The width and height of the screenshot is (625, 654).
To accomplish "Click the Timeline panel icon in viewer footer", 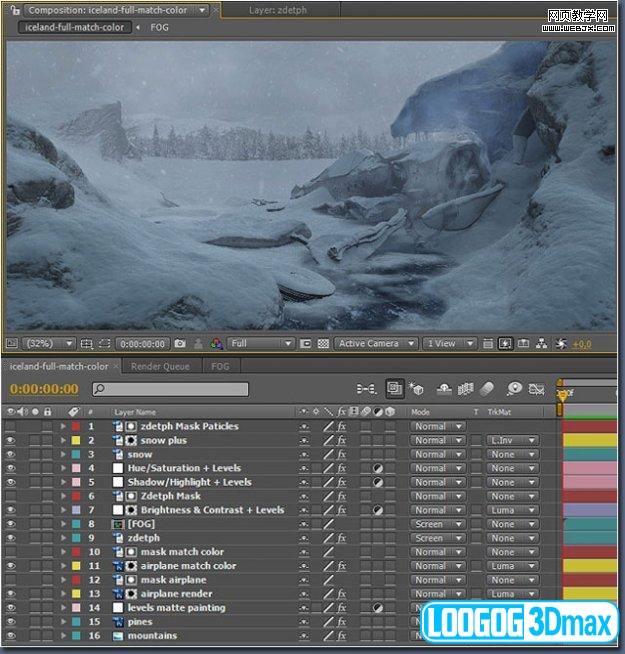I will 523,344.
